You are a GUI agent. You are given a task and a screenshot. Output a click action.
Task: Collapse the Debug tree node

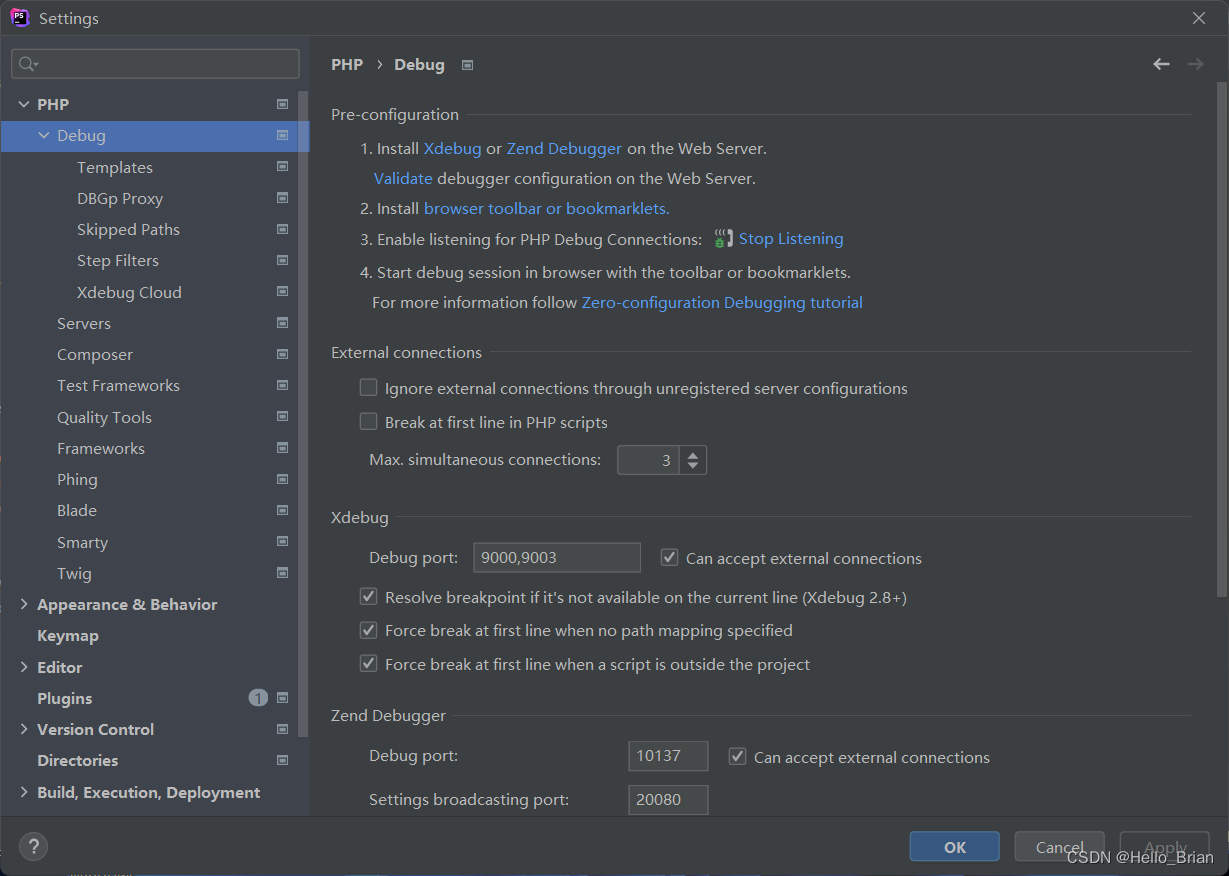click(44, 135)
